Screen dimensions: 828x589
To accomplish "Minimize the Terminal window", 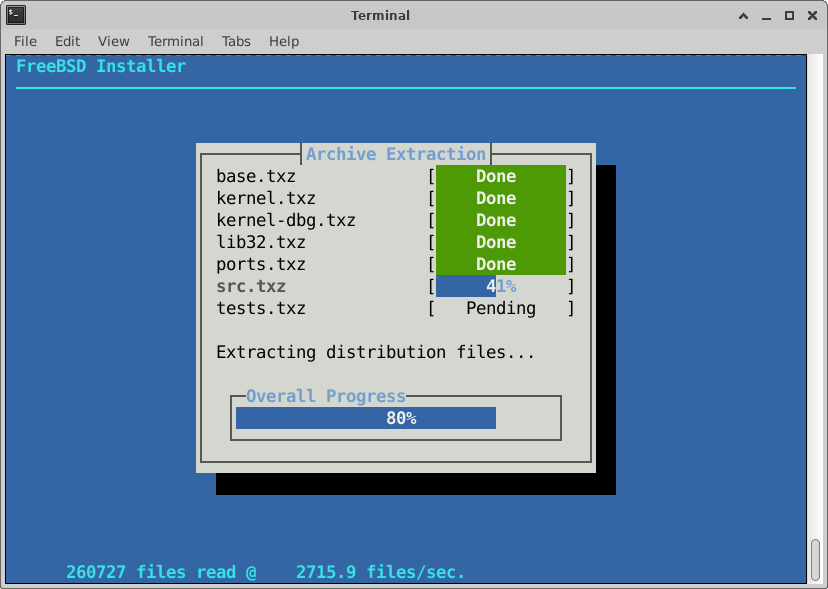I will coord(766,15).
